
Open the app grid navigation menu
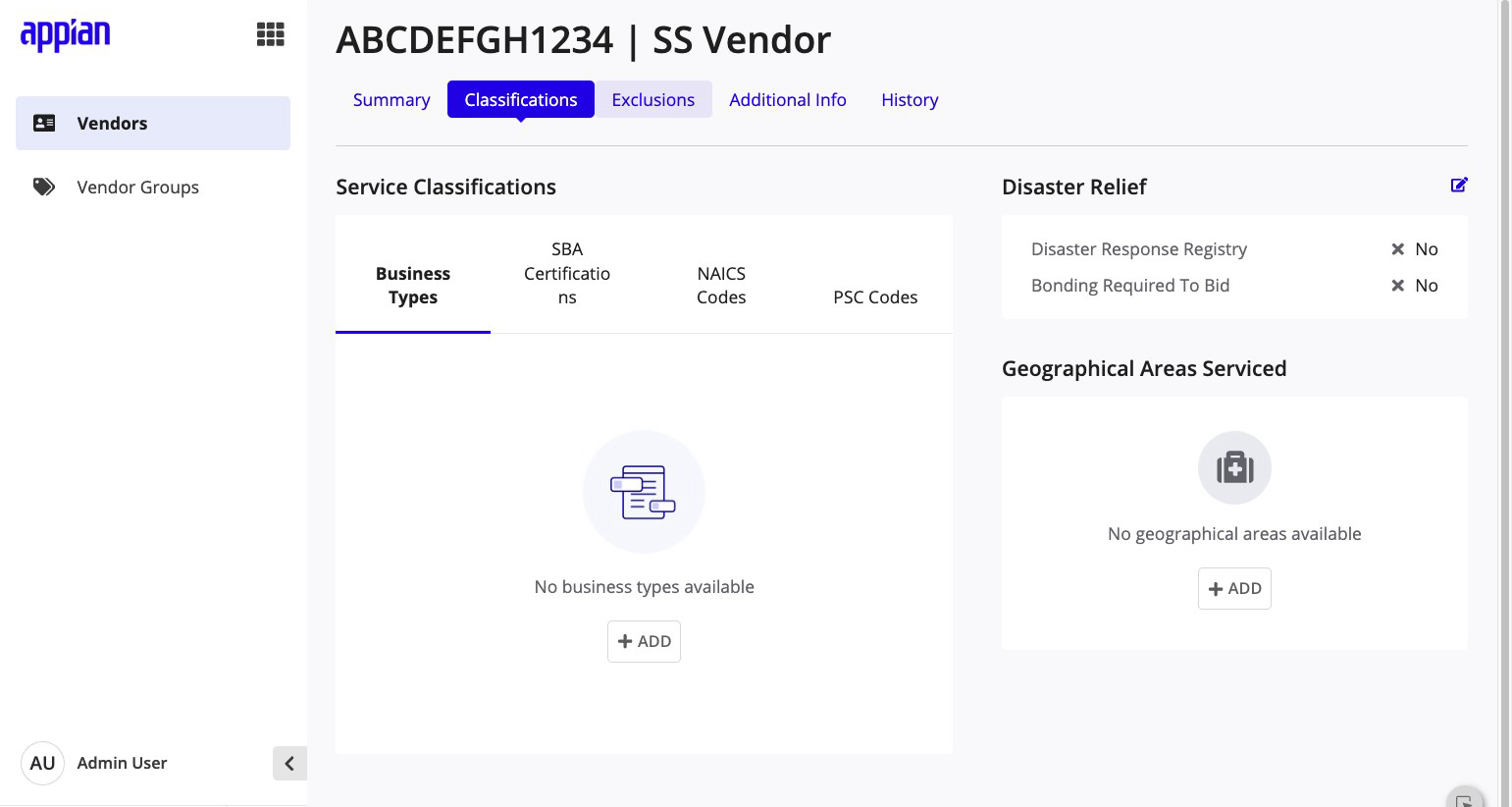pos(271,35)
